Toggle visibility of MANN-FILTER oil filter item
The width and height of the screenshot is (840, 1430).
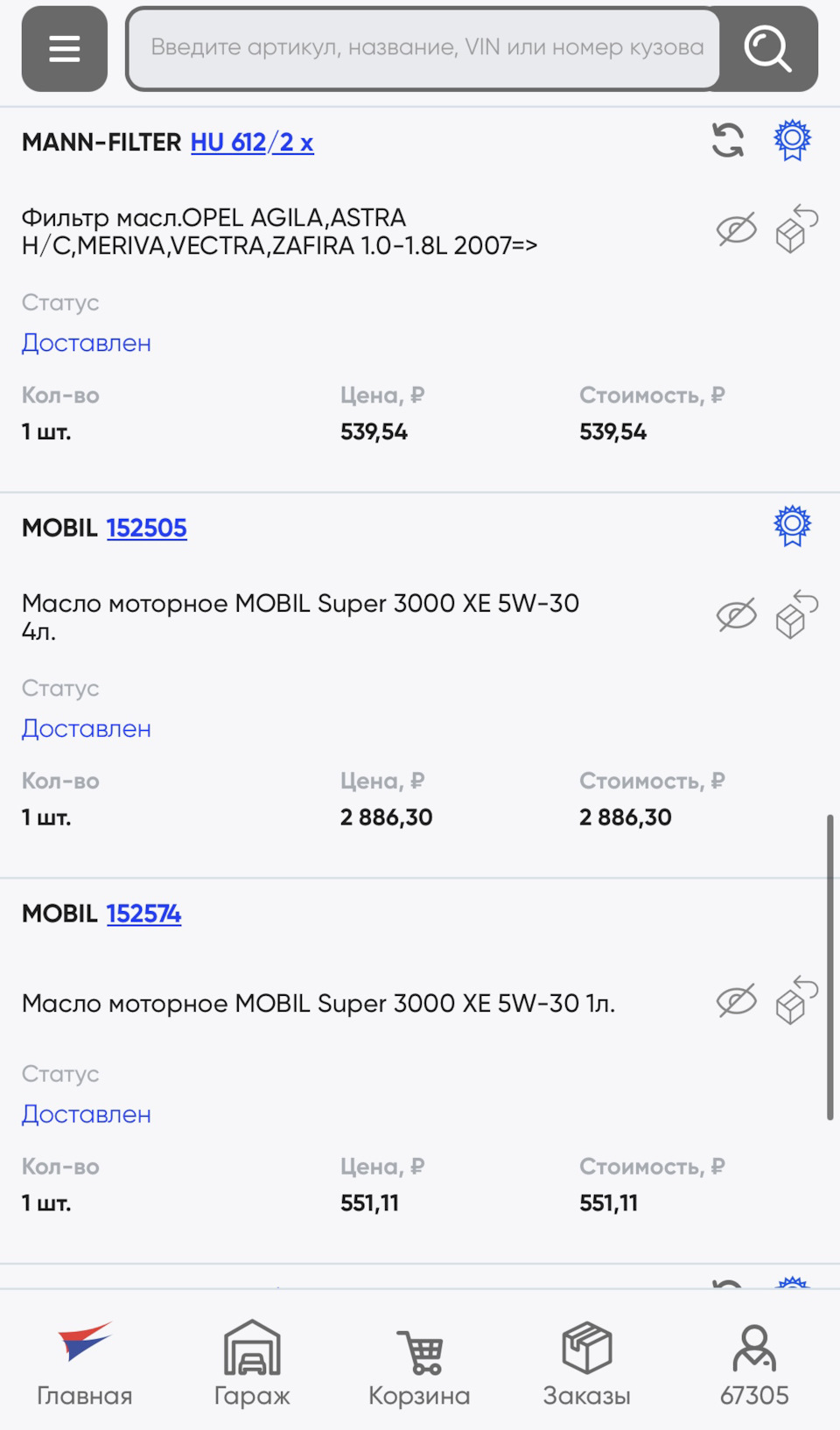[736, 230]
